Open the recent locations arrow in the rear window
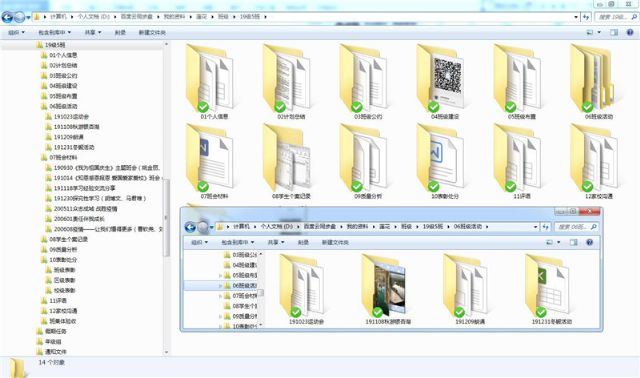Screen dimensions: 640x378 point(28,17)
